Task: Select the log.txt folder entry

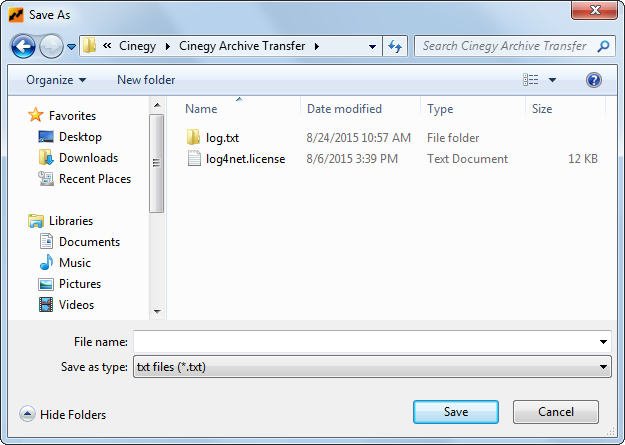Action: 222,138
